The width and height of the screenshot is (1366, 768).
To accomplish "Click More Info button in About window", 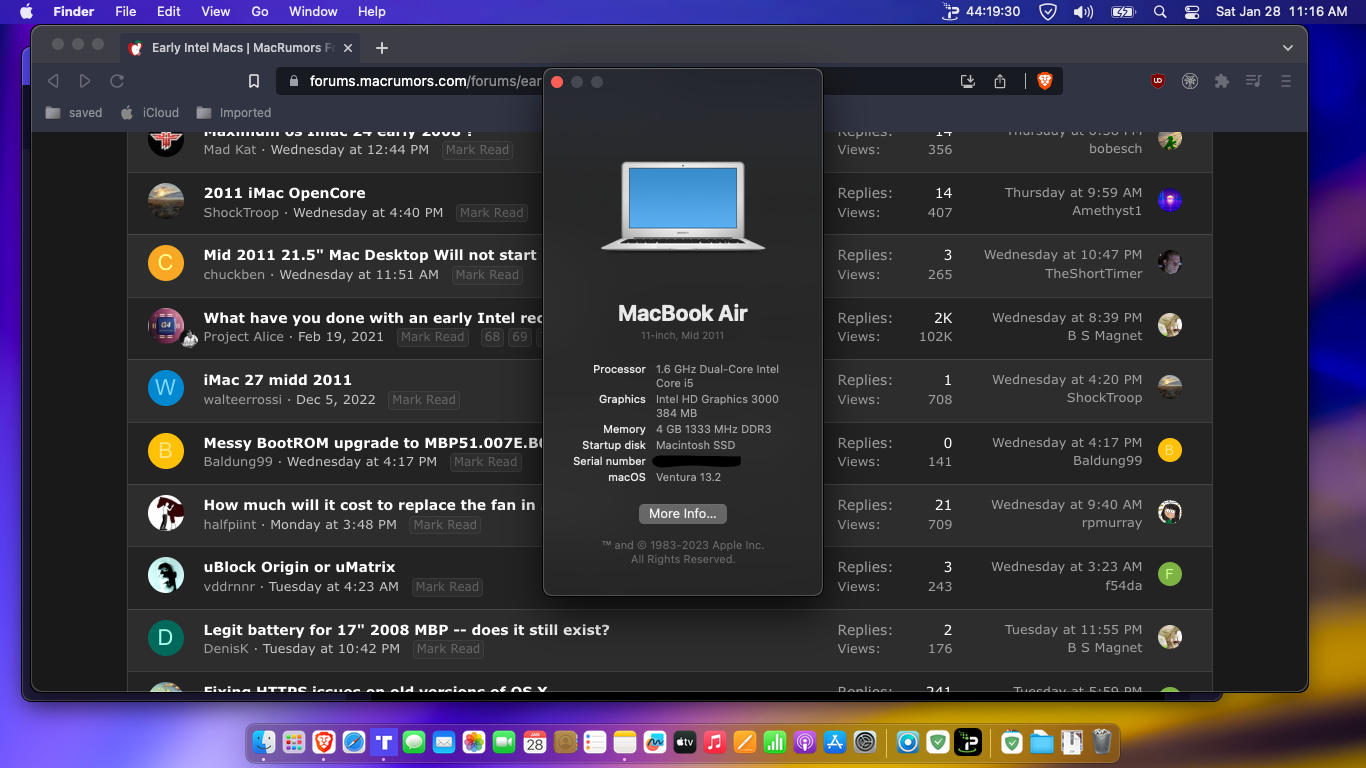I will pyautogui.click(x=683, y=514).
